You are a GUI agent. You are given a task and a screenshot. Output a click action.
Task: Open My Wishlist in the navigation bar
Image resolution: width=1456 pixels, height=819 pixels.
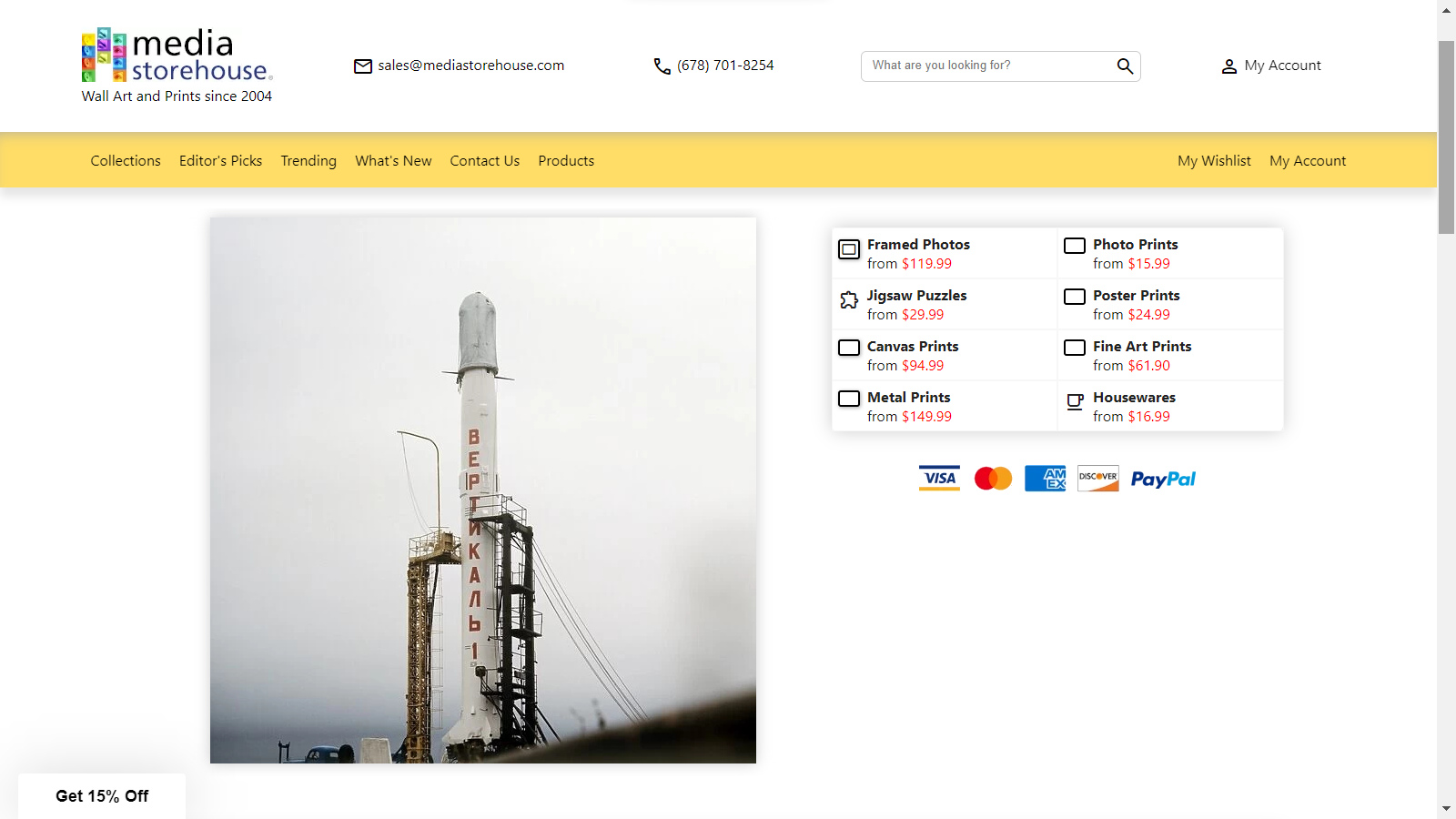click(1214, 161)
